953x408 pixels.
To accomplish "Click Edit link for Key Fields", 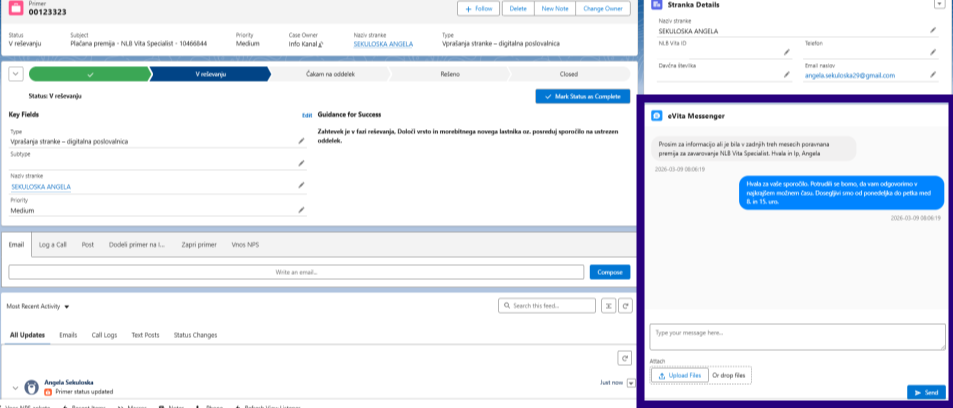I will tap(307, 115).
